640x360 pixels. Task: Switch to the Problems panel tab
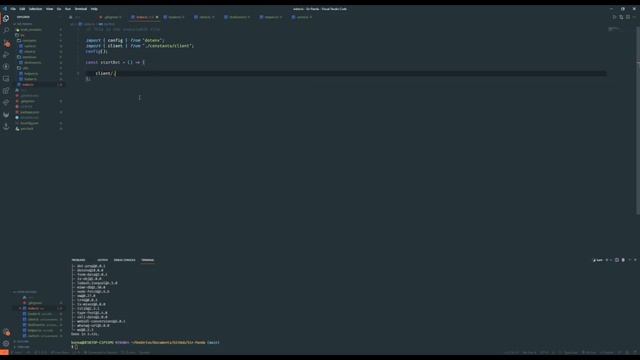(78, 260)
